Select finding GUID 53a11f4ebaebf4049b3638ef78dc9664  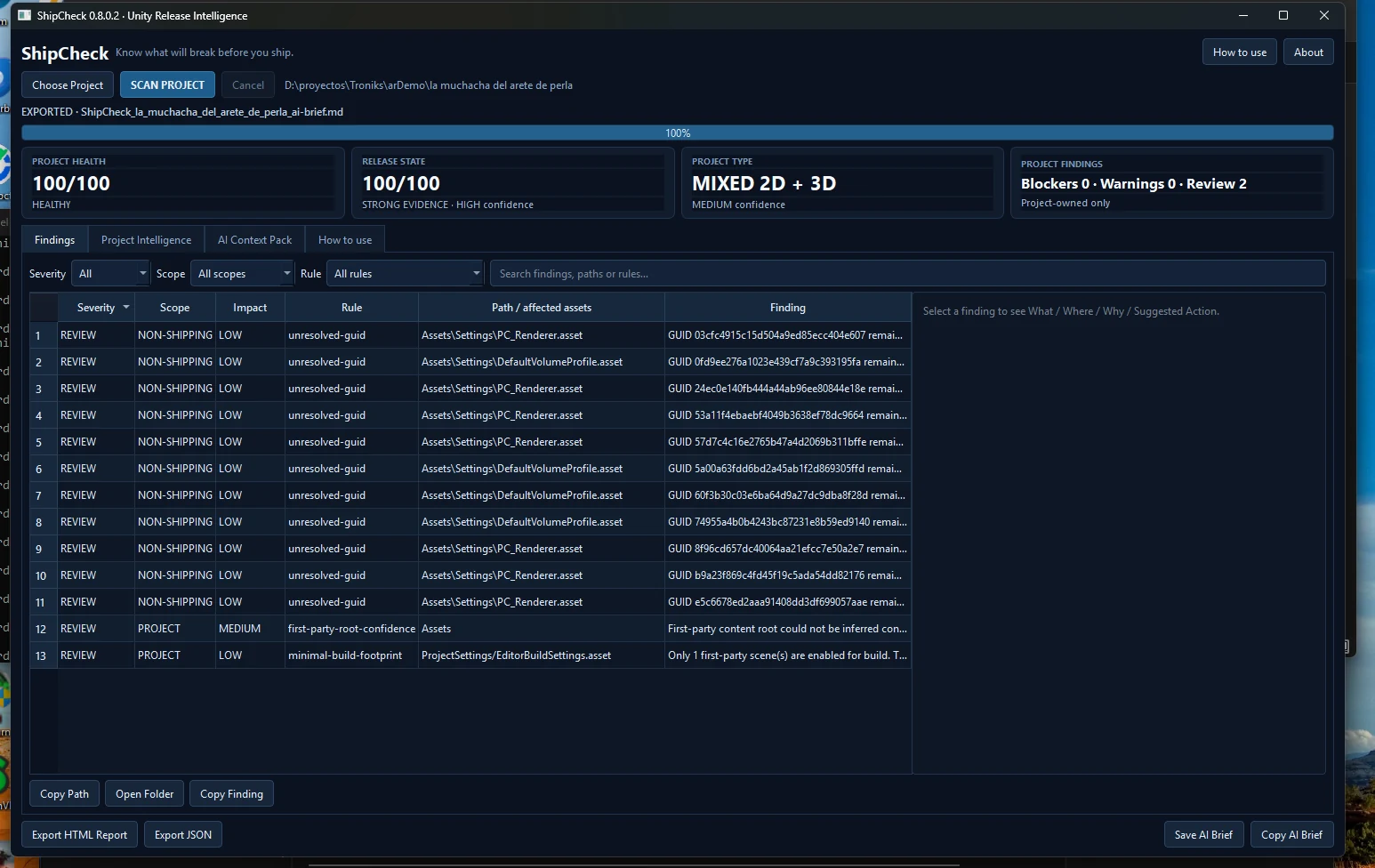tap(787, 415)
